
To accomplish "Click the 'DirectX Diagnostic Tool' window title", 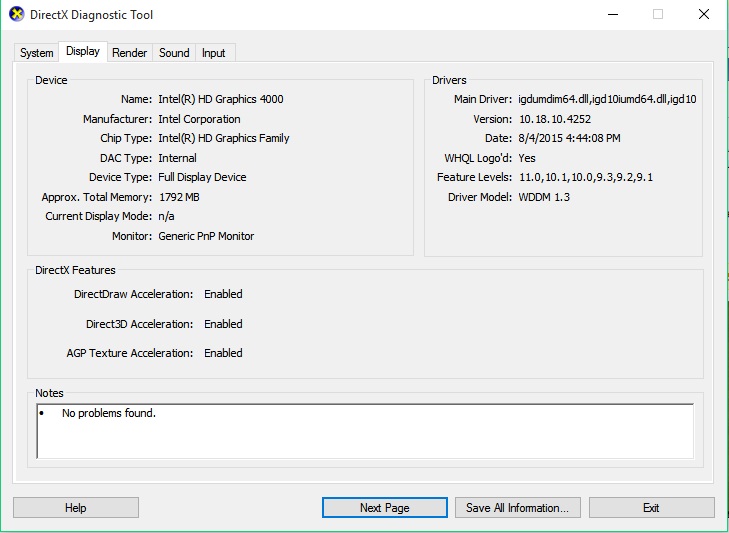I will (x=91, y=14).
